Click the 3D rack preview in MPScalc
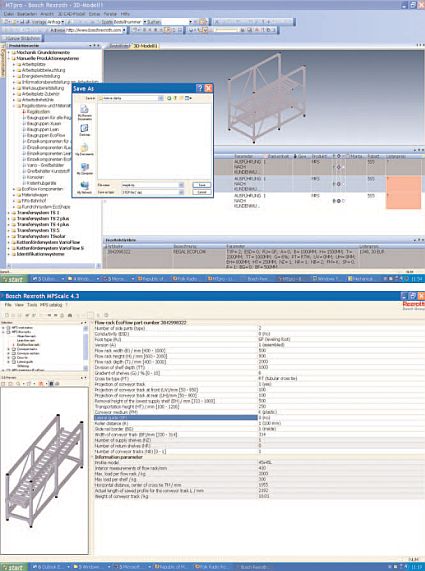The width and height of the screenshot is (425, 571). [x=44, y=470]
